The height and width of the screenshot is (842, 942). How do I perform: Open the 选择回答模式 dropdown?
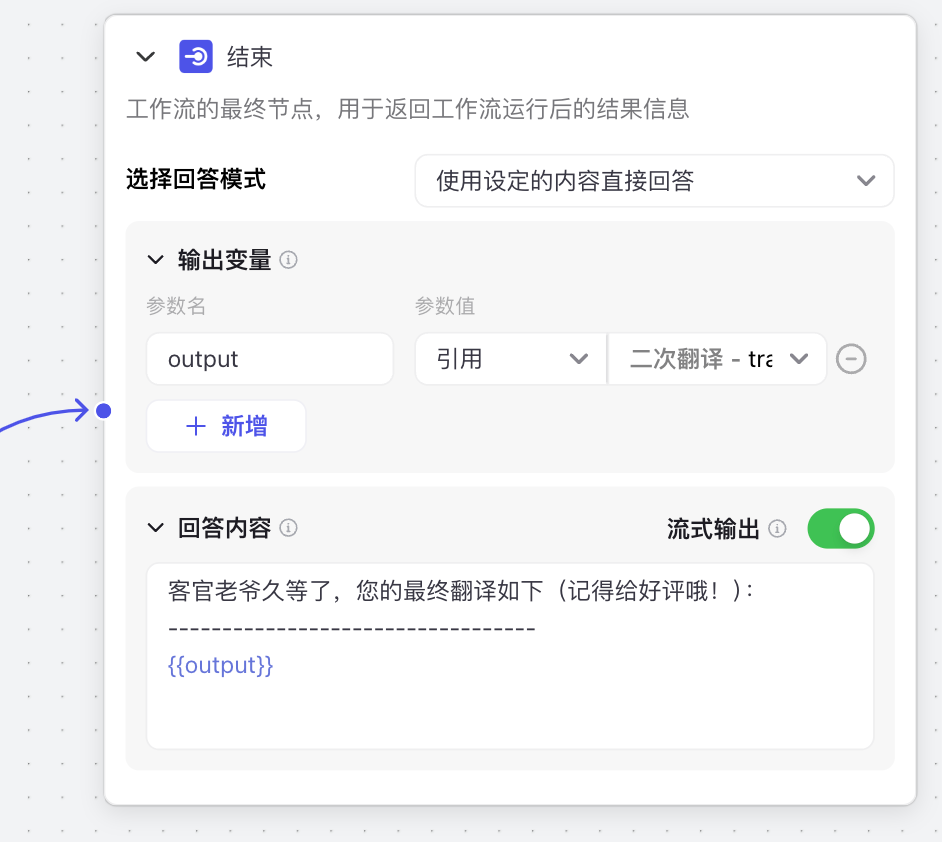[x=654, y=181]
